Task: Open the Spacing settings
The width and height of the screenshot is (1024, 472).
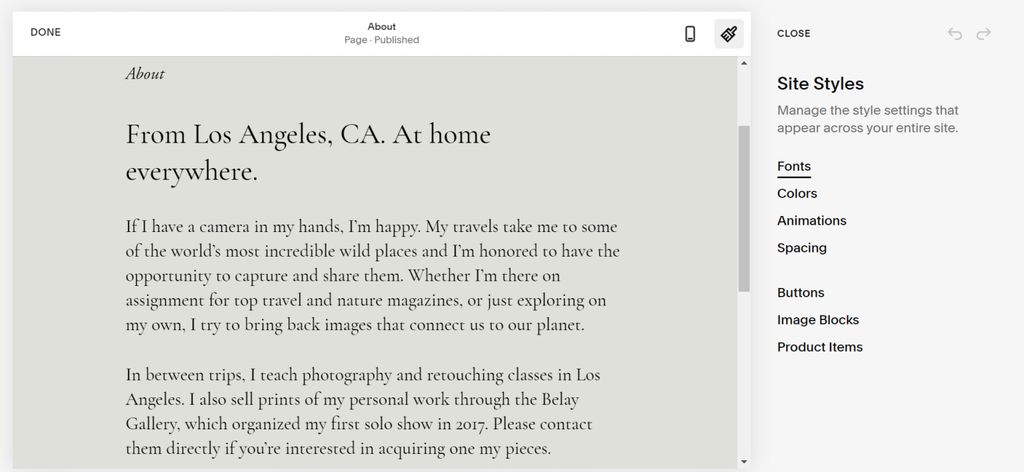Action: [x=801, y=248]
